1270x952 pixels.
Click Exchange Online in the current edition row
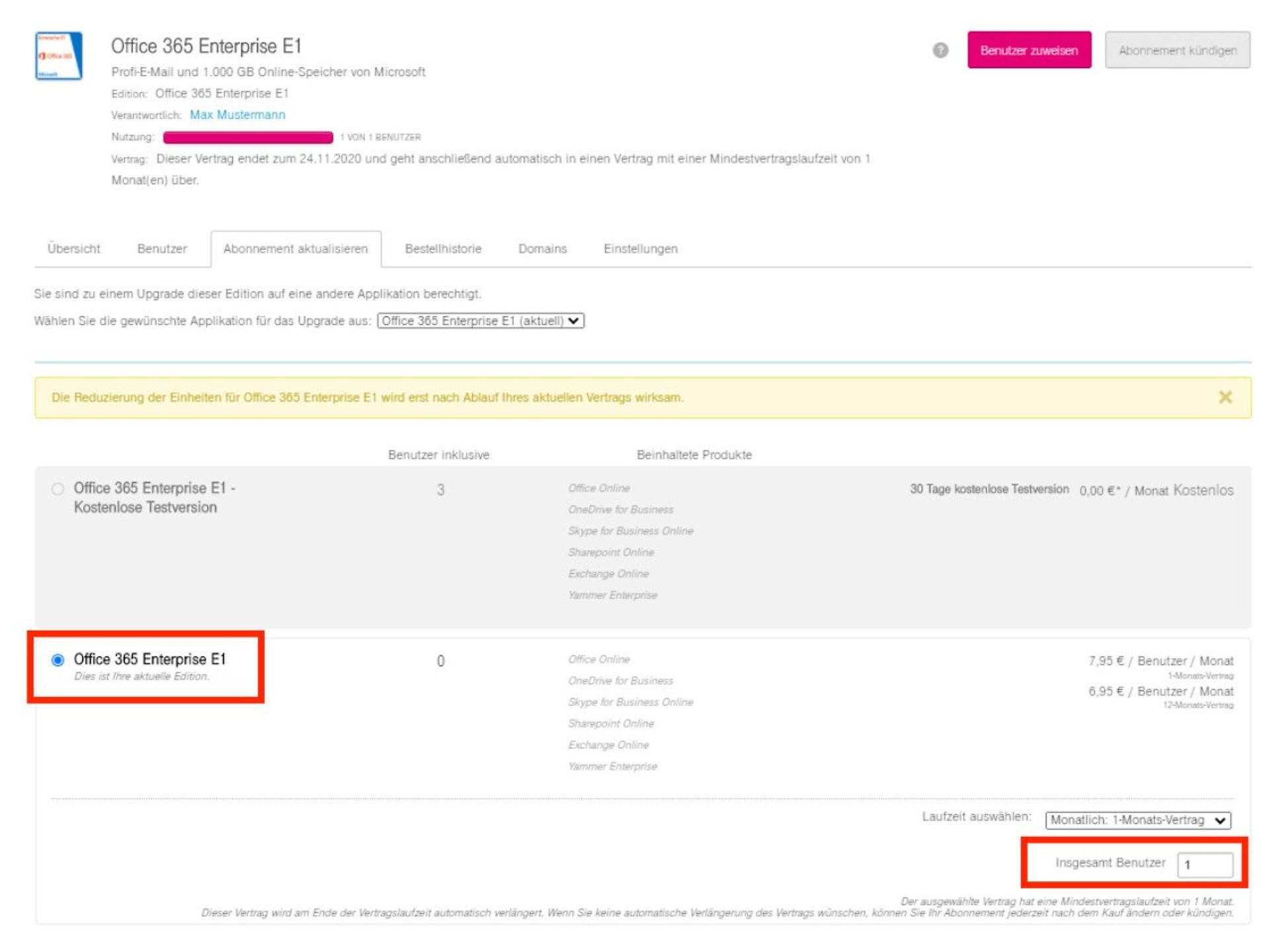pyautogui.click(x=608, y=745)
